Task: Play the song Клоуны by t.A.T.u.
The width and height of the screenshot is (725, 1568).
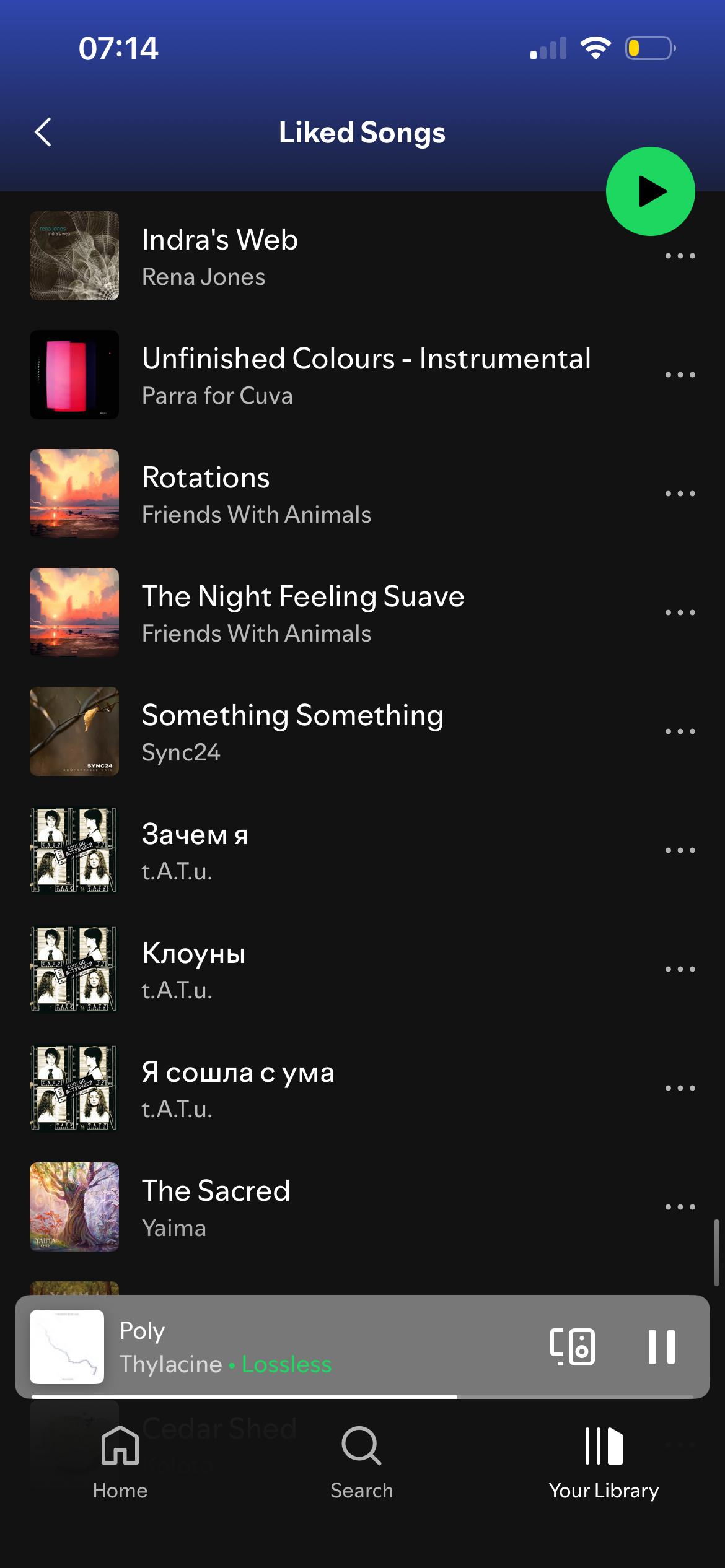Action: click(347, 969)
